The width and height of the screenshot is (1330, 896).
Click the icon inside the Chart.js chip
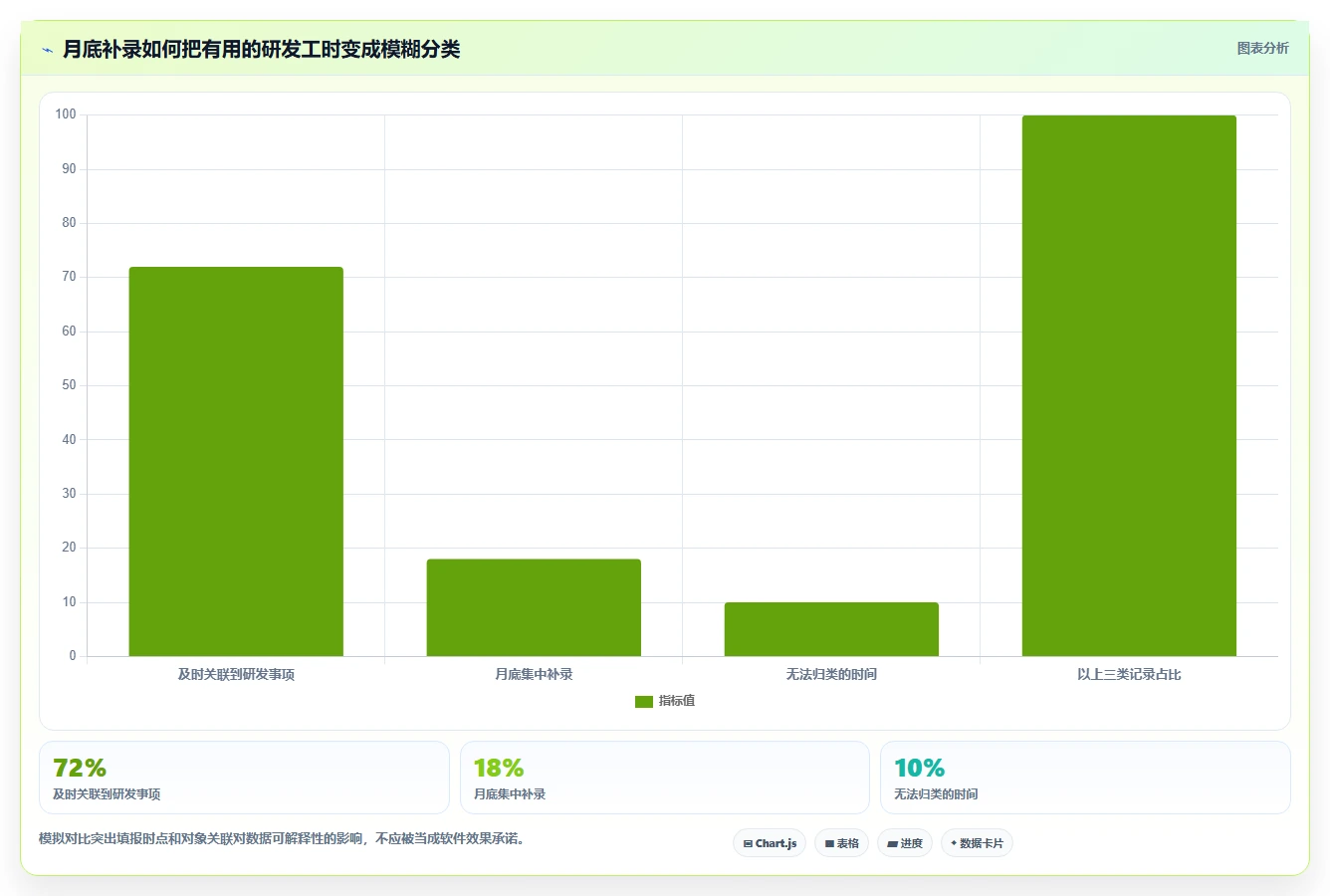748,843
